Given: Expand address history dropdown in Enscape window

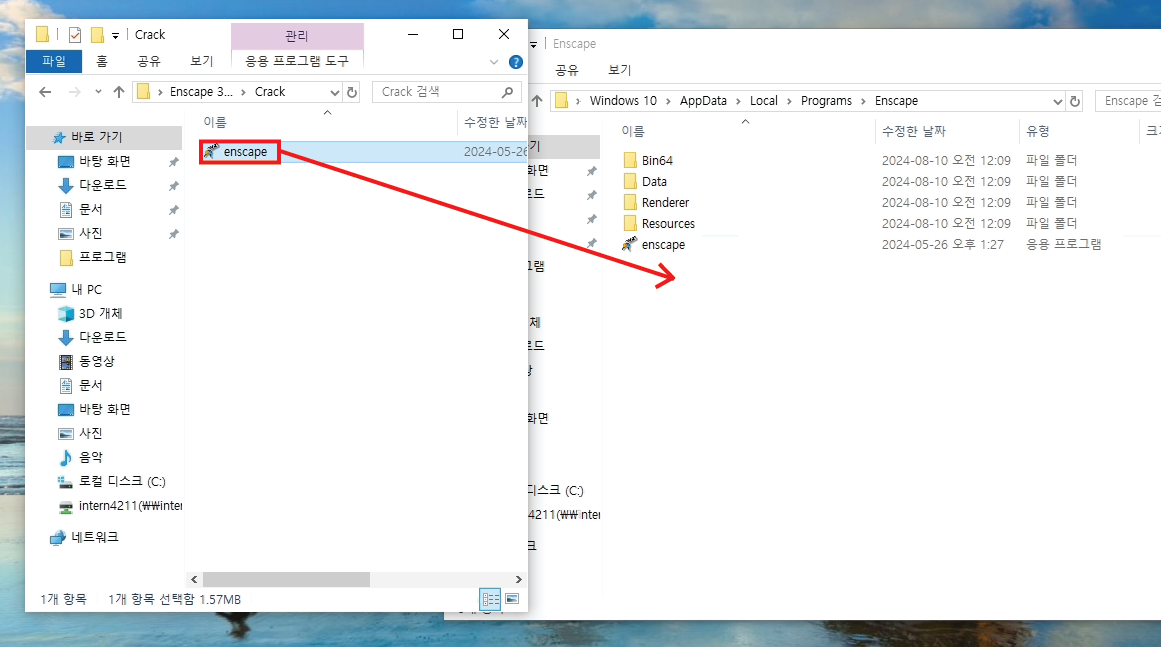Looking at the screenshot, I should [1057, 101].
